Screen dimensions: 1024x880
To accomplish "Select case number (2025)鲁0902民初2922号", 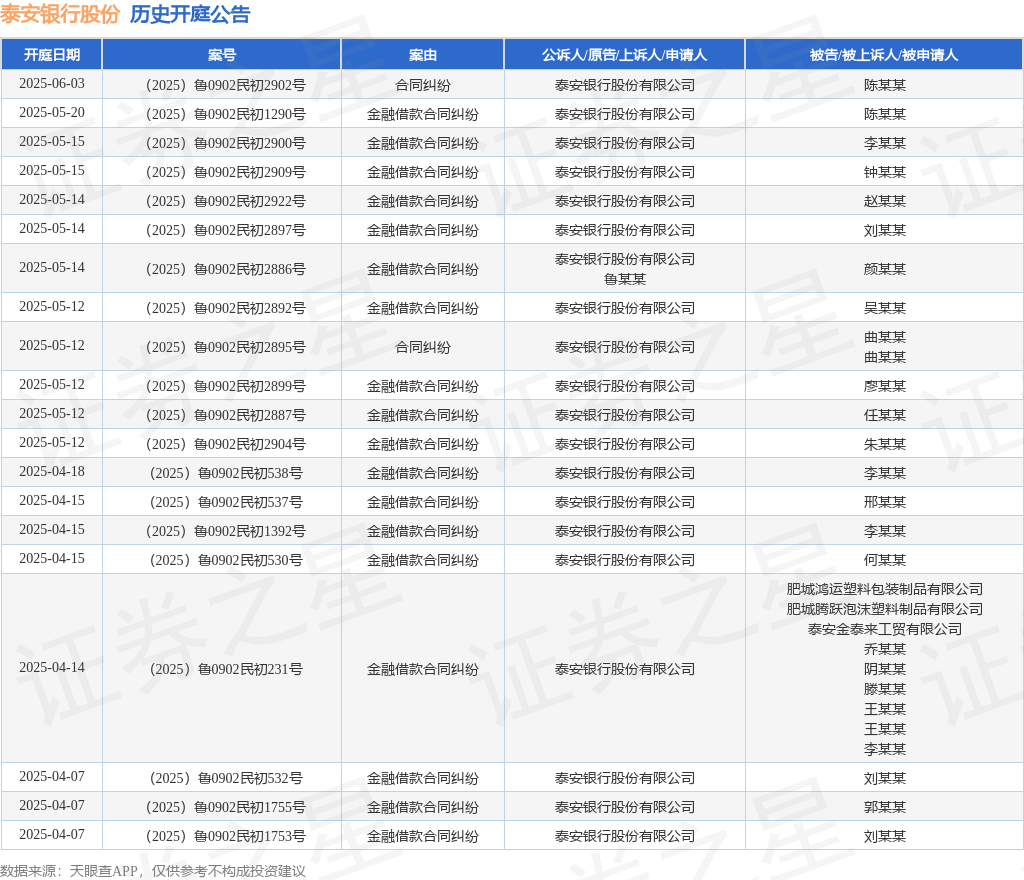I will click(x=225, y=201).
